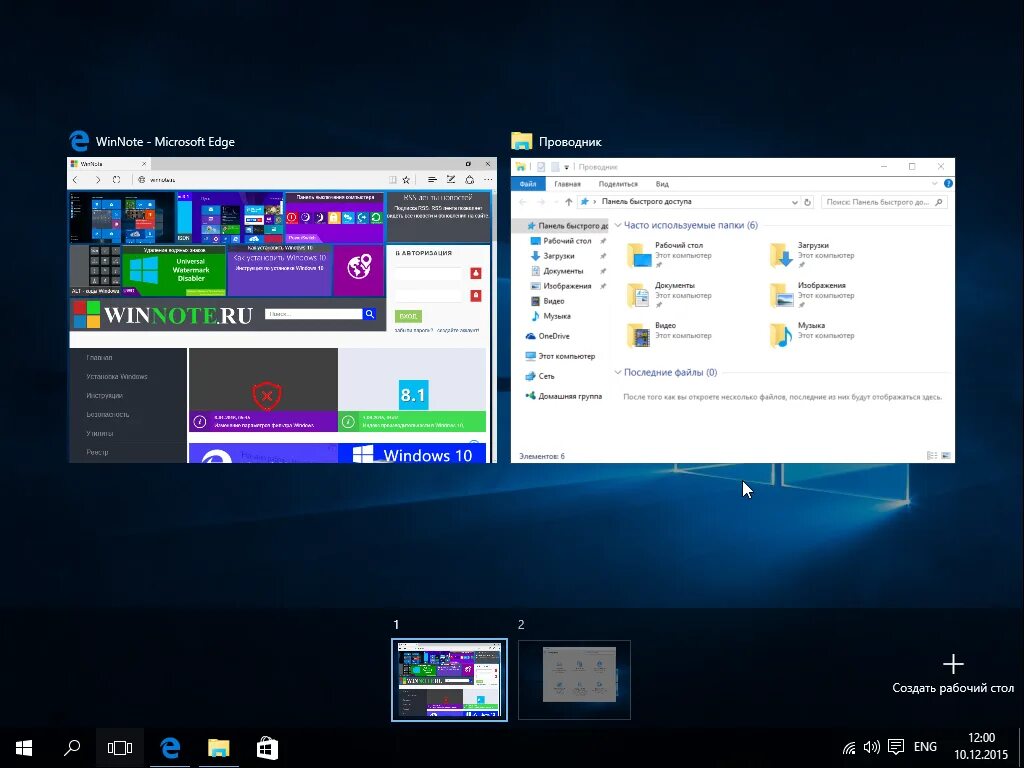The width and height of the screenshot is (1024, 768).
Task: Go back in Проводник navigation
Action: point(522,202)
